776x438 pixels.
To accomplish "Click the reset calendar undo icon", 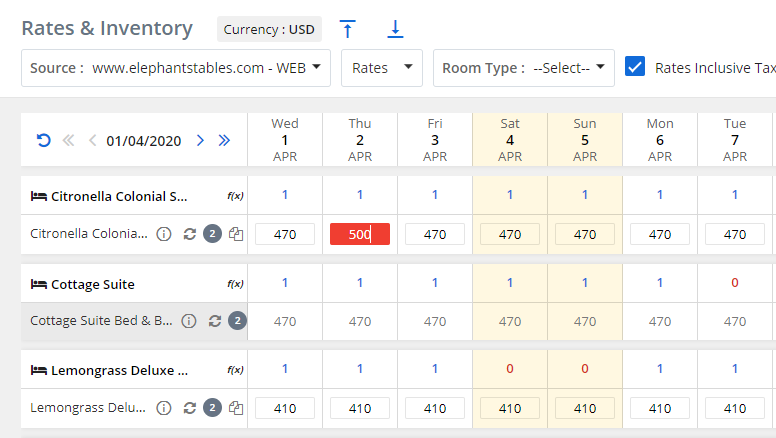I will (43, 140).
